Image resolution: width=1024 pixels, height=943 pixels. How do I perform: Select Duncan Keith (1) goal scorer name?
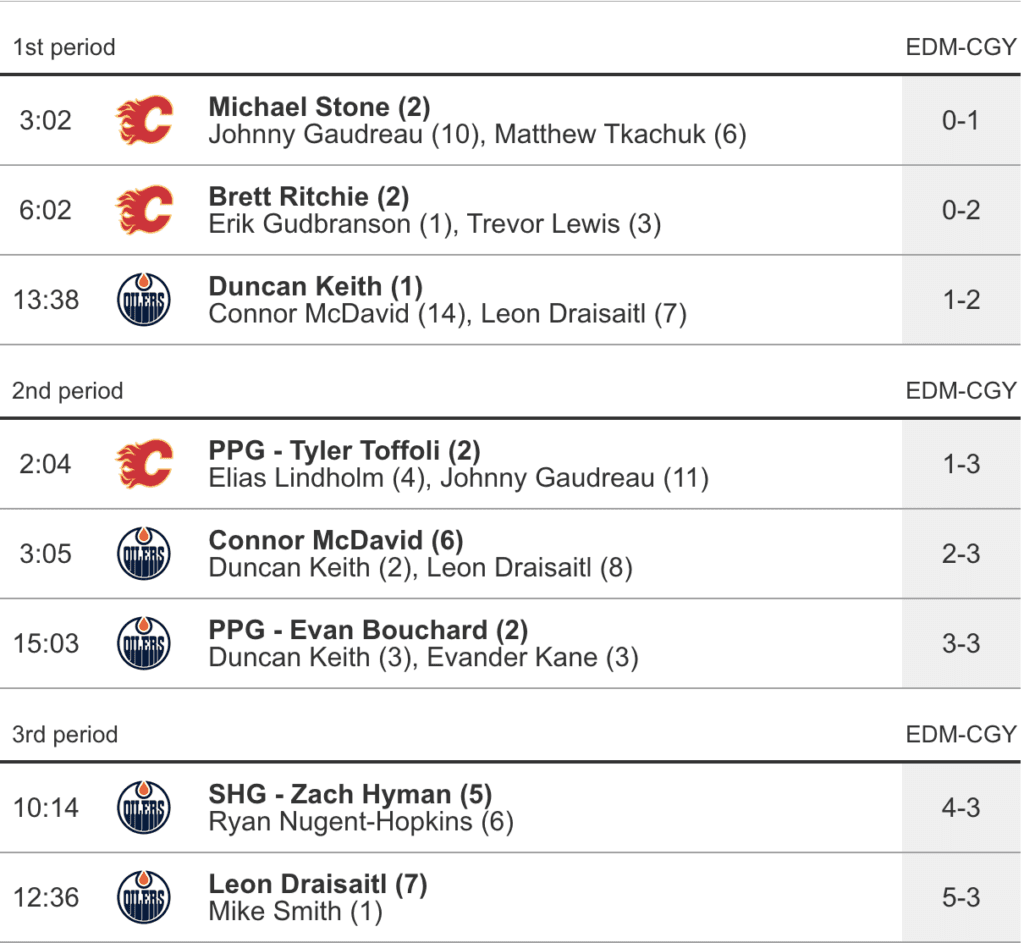pyautogui.click(x=316, y=287)
